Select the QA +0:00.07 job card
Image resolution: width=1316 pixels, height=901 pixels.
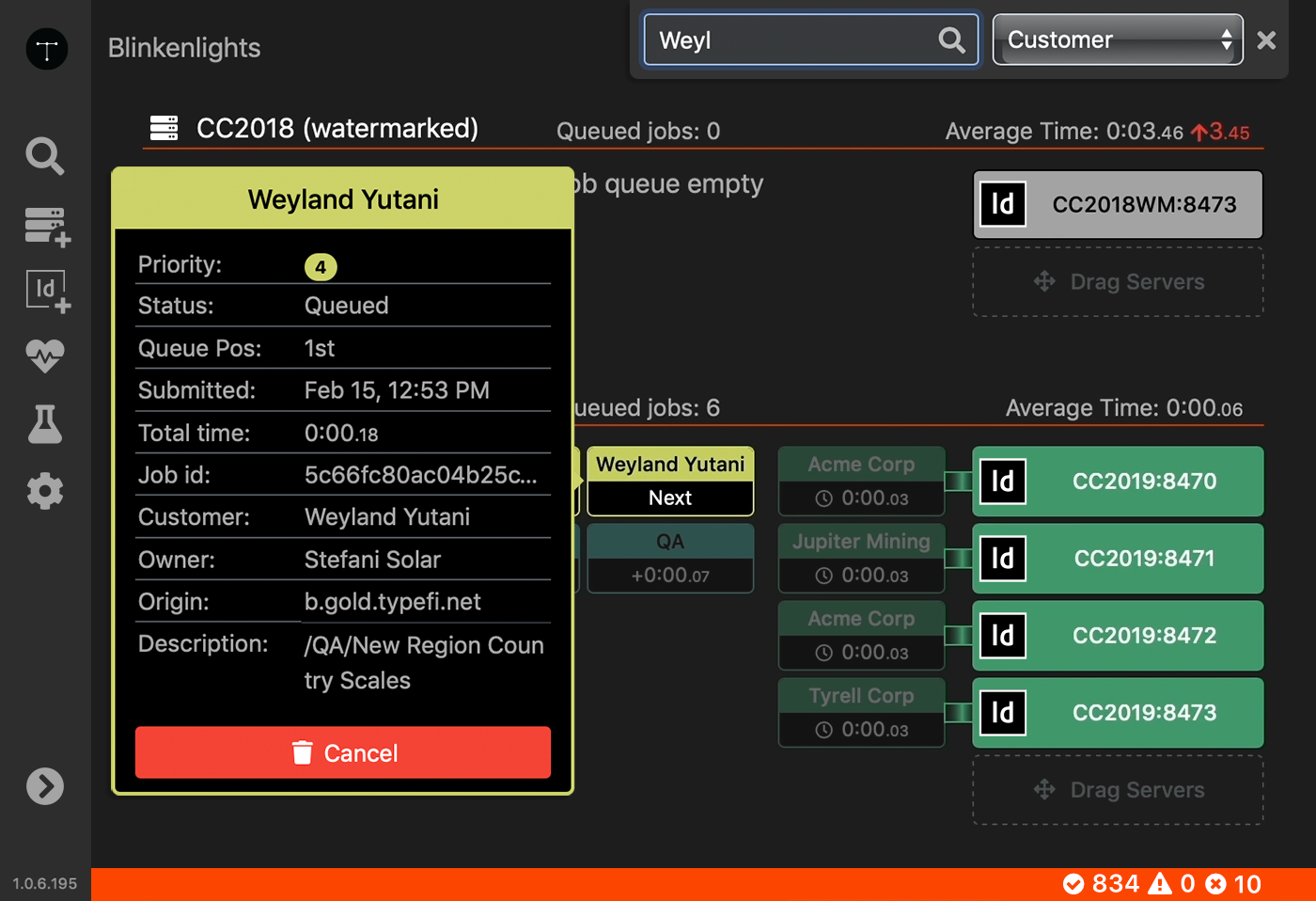(x=670, y=558)
